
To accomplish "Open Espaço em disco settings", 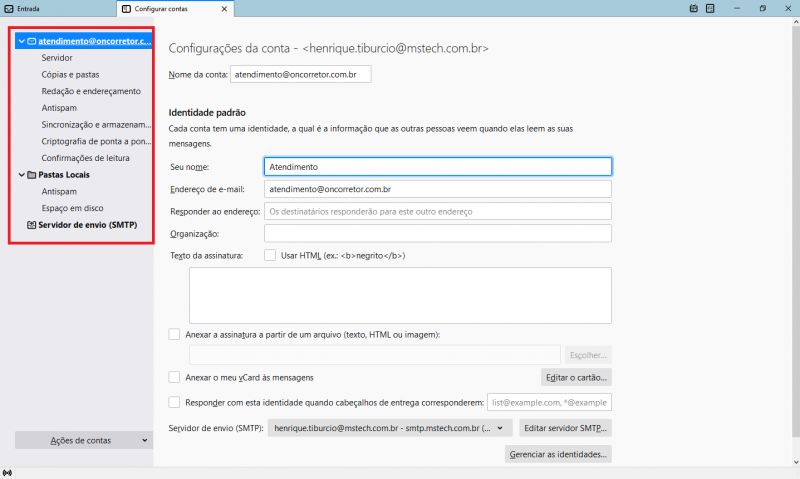I will pyautogui.click(x=72, y=208).
